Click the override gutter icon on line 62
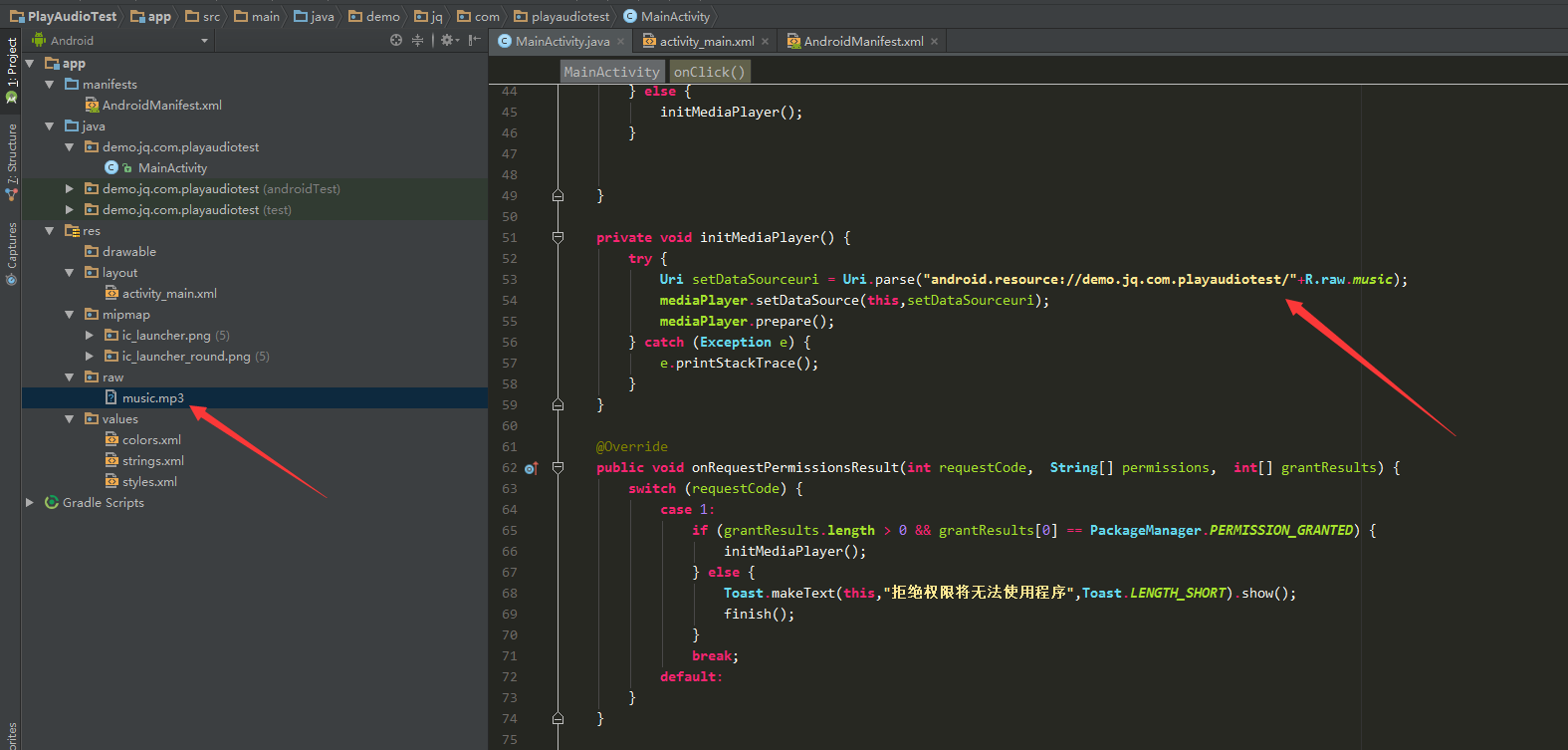Image resolution: width=1568 pixels, height=750 pixels. [532, 468]
